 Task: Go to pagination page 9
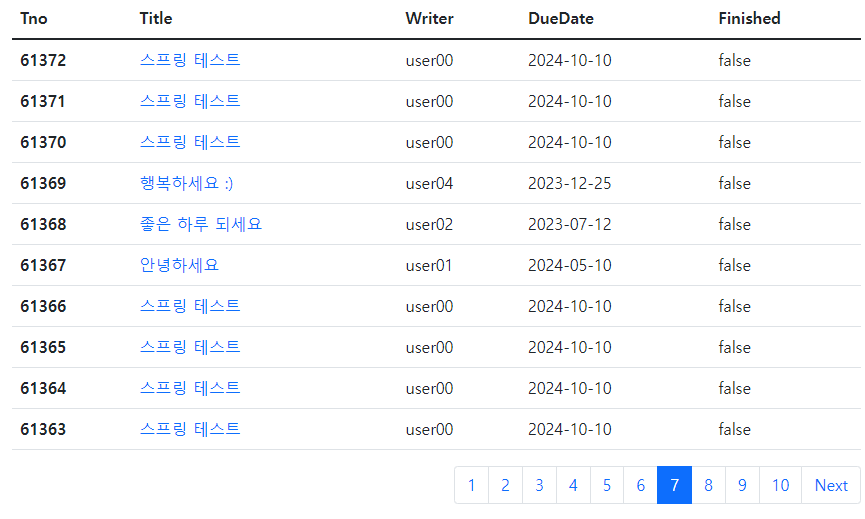tap(743, 485)
